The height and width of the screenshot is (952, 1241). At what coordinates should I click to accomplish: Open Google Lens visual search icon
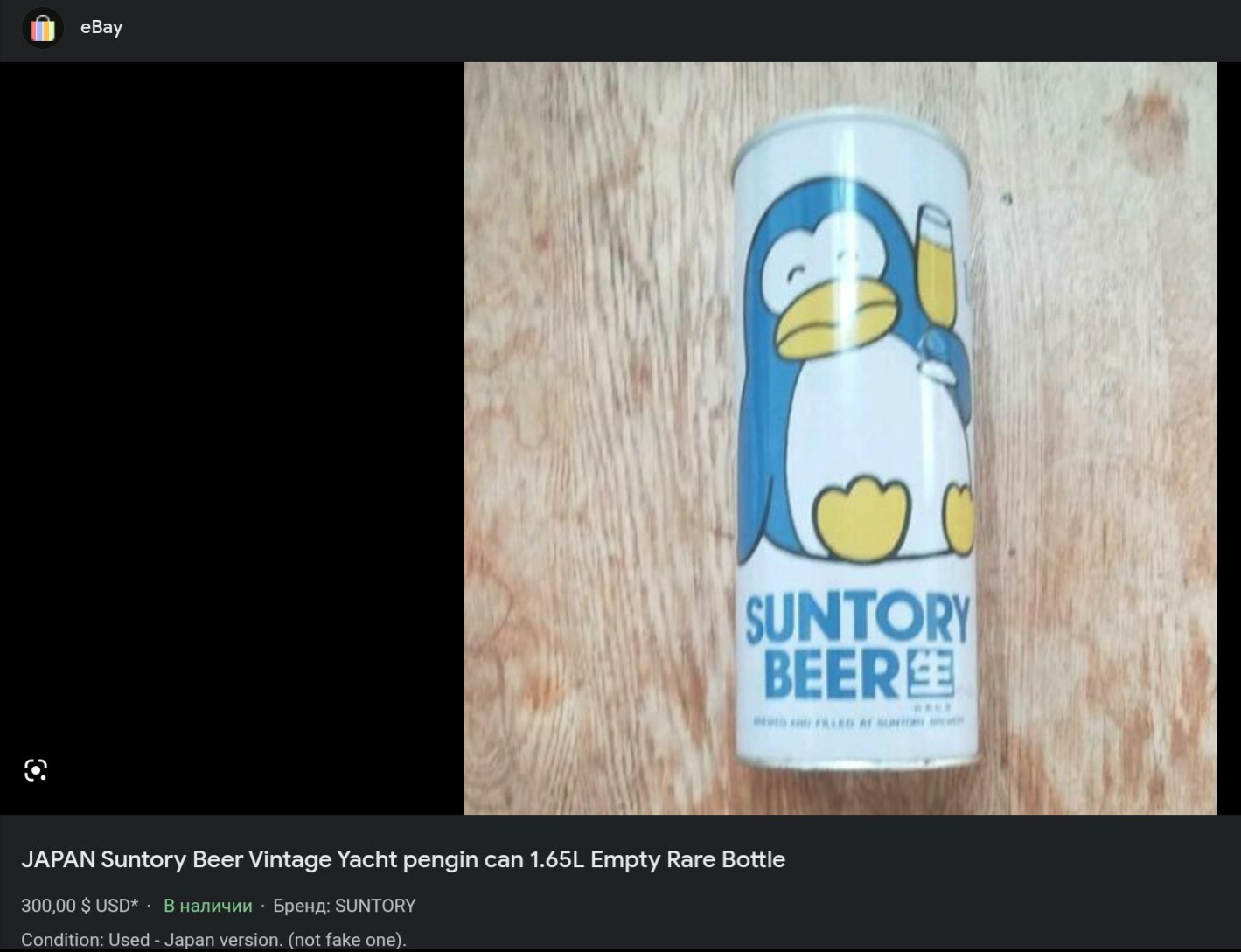tap(36, 770)
